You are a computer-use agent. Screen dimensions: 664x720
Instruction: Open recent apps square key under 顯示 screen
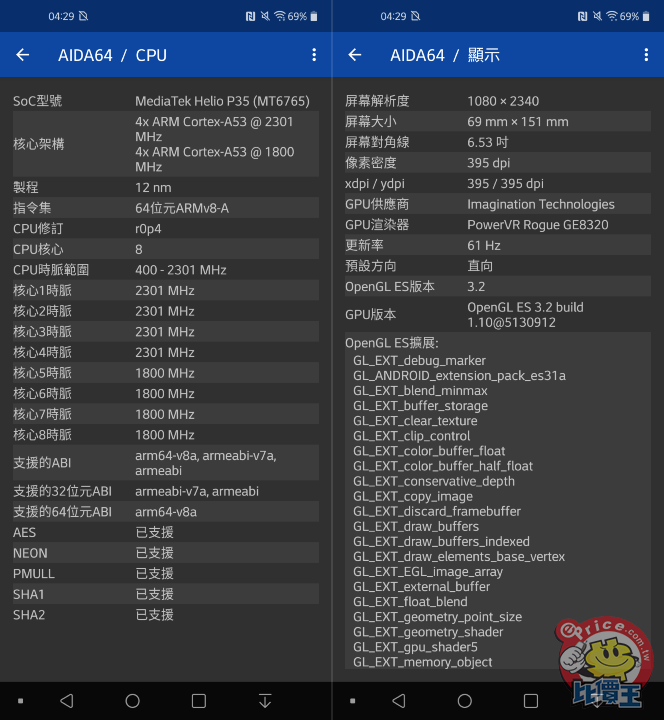point(531,701)
